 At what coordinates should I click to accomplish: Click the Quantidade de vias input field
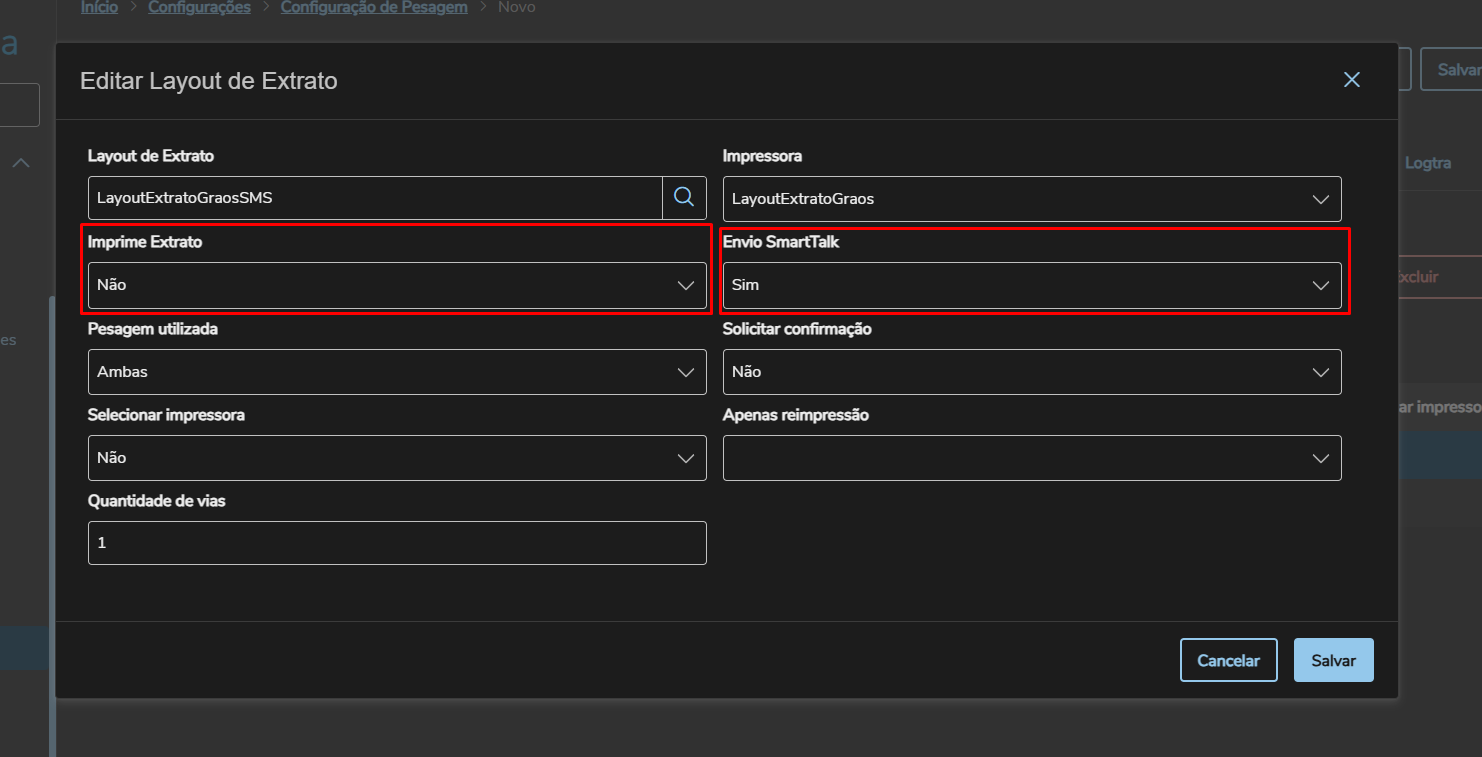coord(396,543)
